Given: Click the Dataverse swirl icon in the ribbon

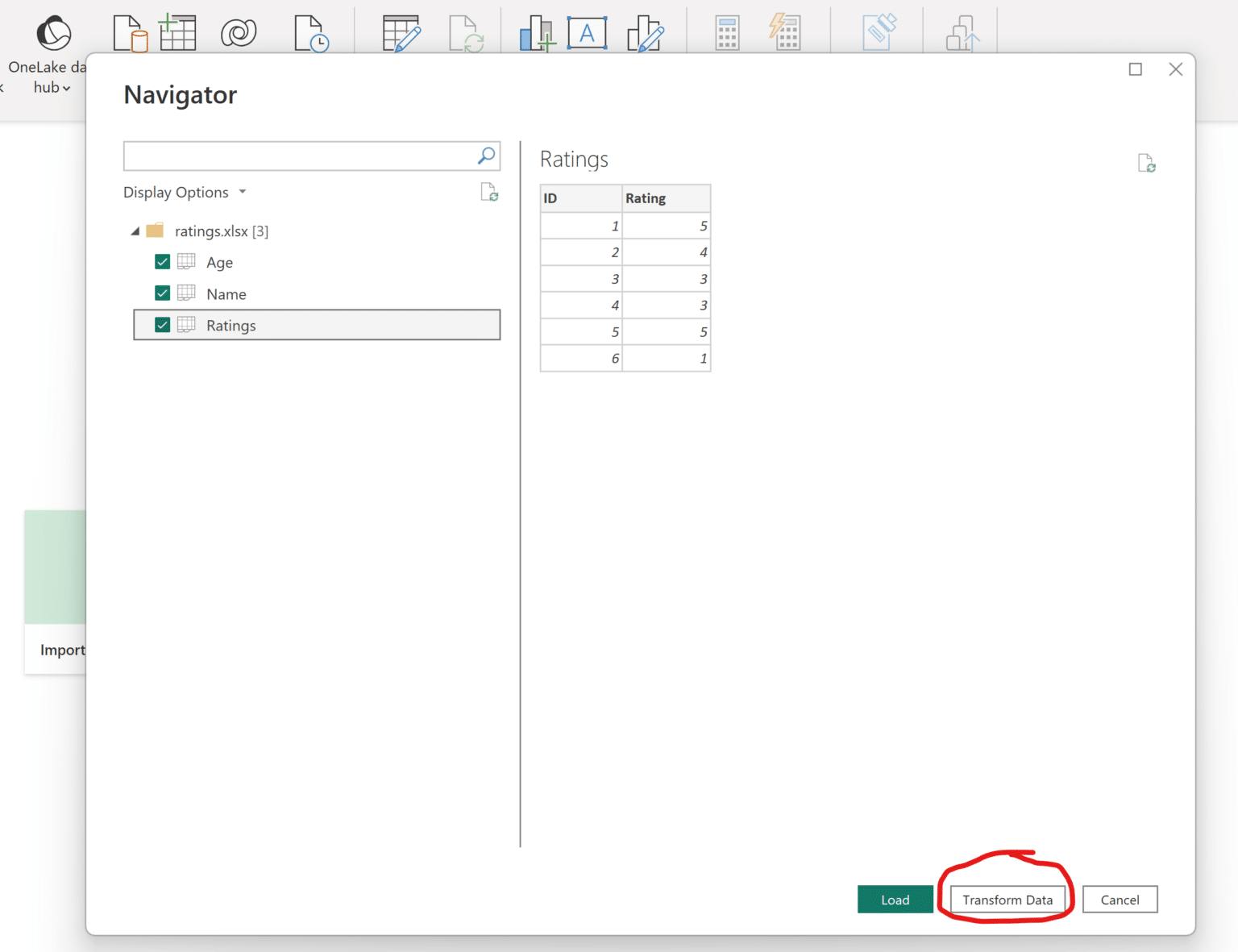Looking at the screenshot, I should point(239,32).
